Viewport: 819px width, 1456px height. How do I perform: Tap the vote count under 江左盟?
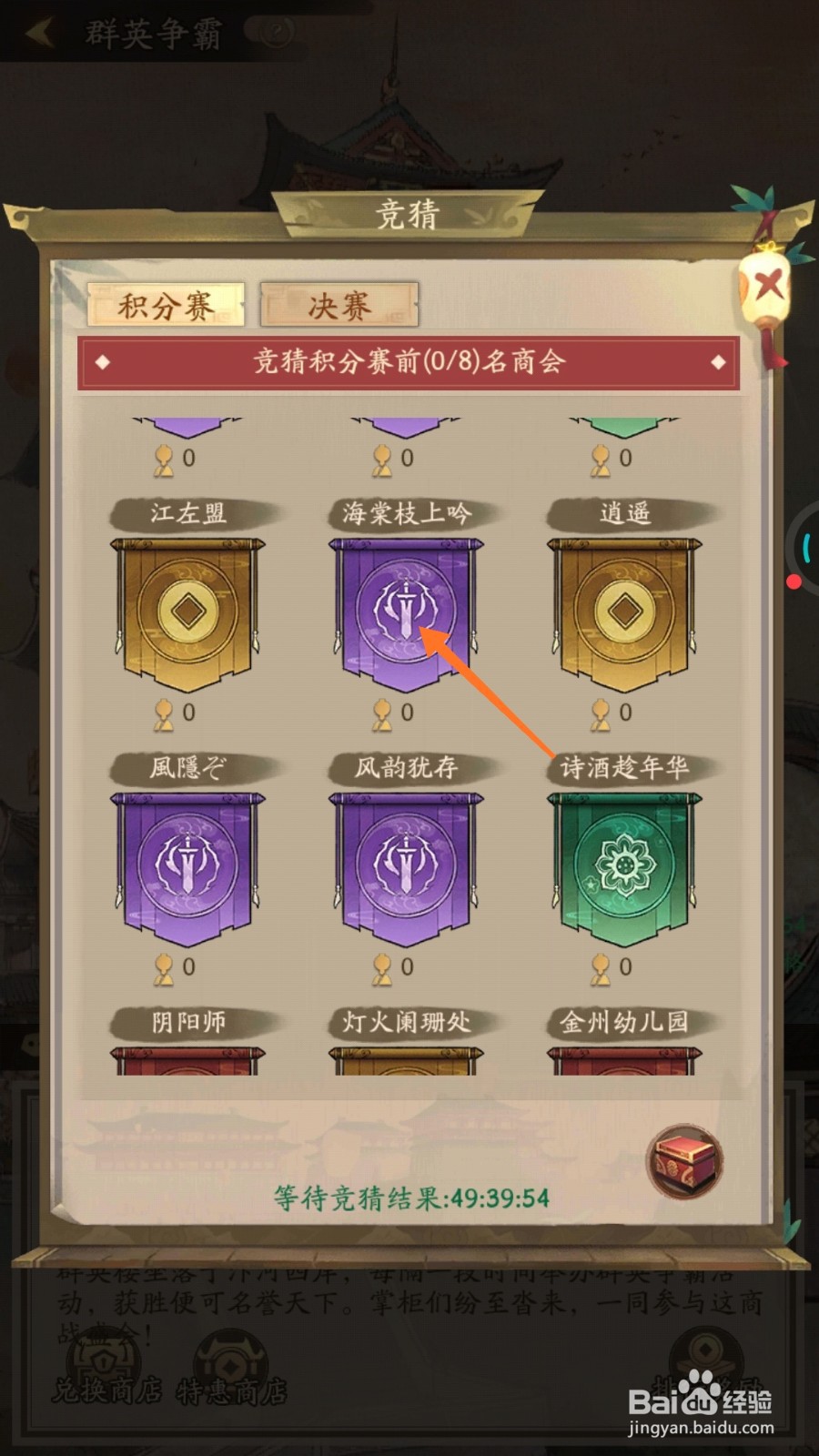175,713
